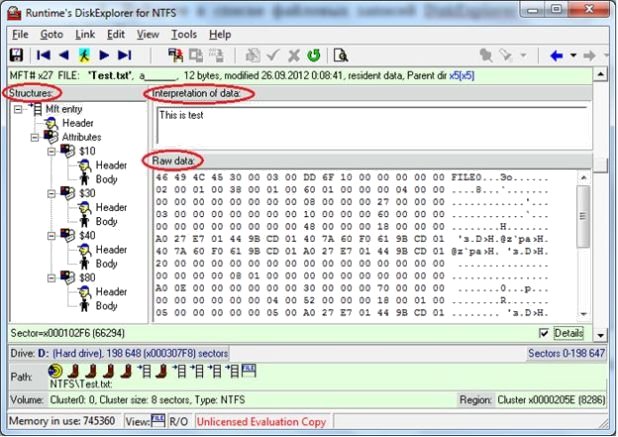618x437 pixels.
Task: Click the 'Sectors 0-198 647' text
Action: [x=566, y=353]
